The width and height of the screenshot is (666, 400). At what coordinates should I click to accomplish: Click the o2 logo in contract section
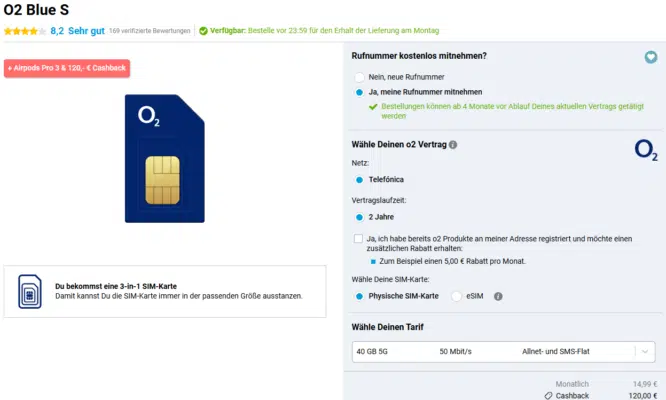tap(646, 151)
